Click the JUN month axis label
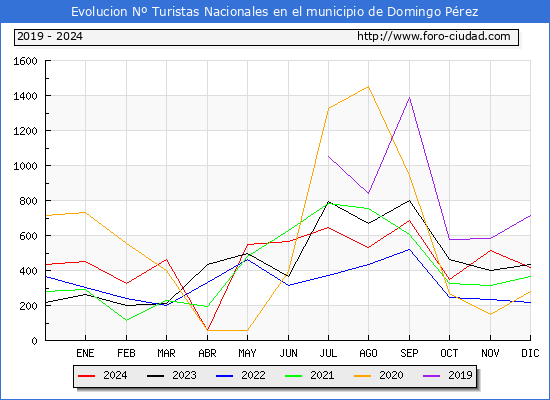Screen dimensions: 550x400 288,353
